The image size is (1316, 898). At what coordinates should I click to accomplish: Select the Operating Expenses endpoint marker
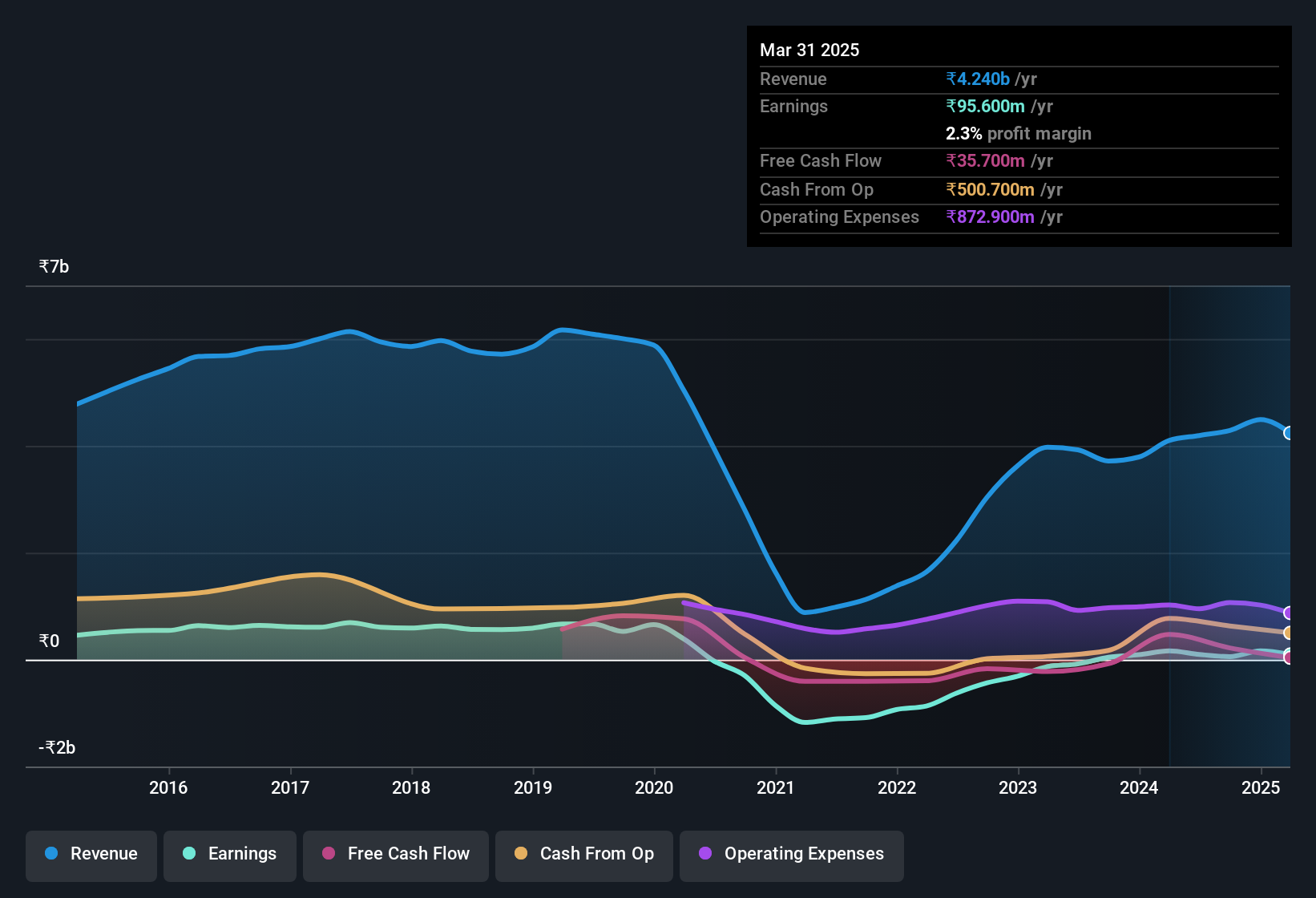1289,613
